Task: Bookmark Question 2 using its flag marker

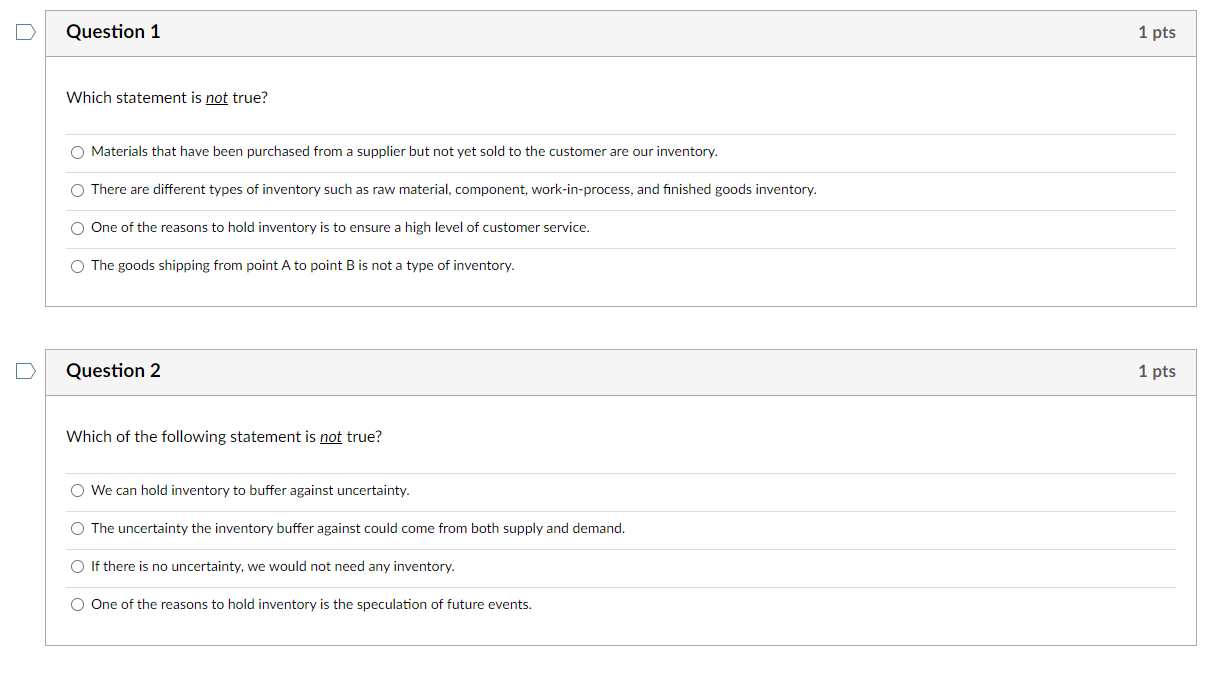Action: [x=24, y=371]
